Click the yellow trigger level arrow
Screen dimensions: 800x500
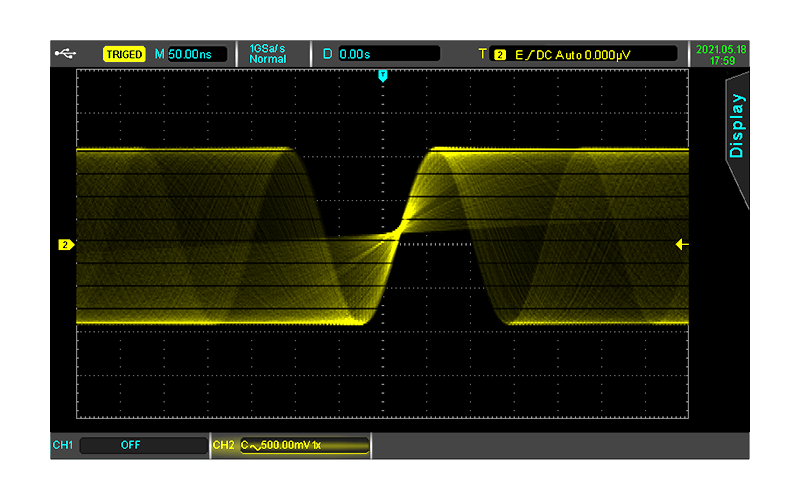click(x=682, y=244)
